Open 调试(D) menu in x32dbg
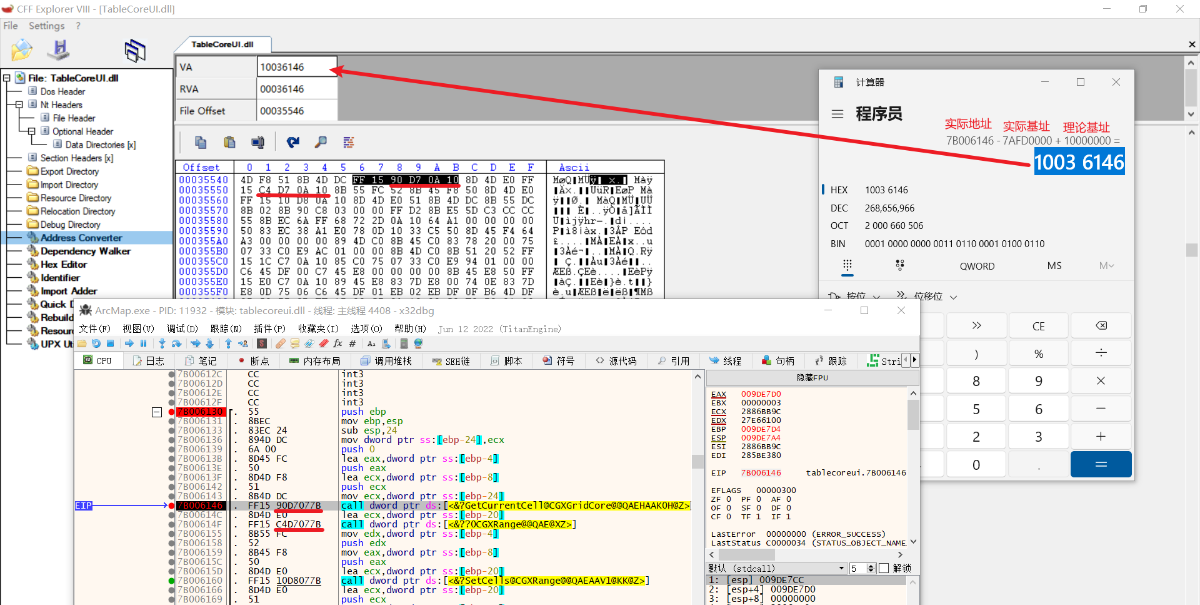 [x=182, y=328]
